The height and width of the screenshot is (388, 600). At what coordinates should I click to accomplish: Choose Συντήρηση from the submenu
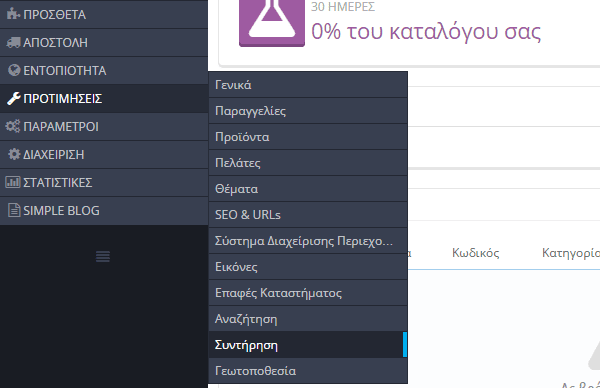click(308, 345)
